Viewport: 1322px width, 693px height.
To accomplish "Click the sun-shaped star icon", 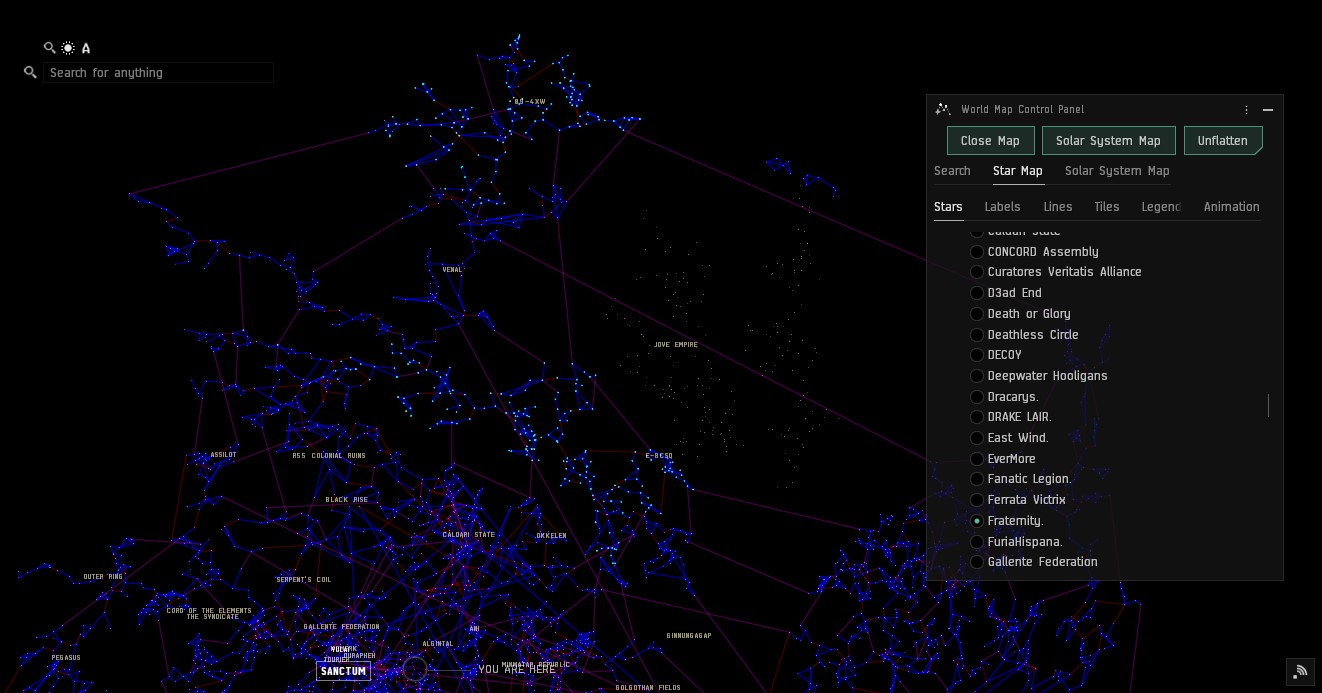I will (68, 48).
